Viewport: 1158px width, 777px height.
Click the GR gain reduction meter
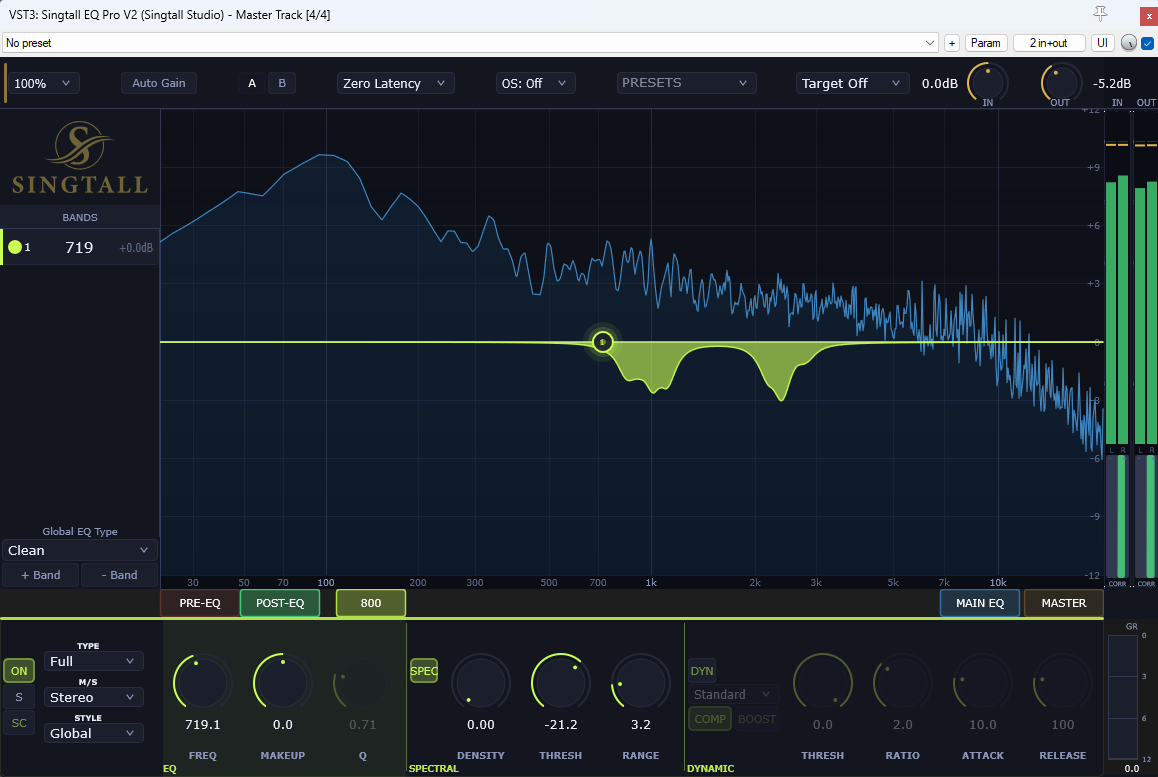(x=1123, y=696)
